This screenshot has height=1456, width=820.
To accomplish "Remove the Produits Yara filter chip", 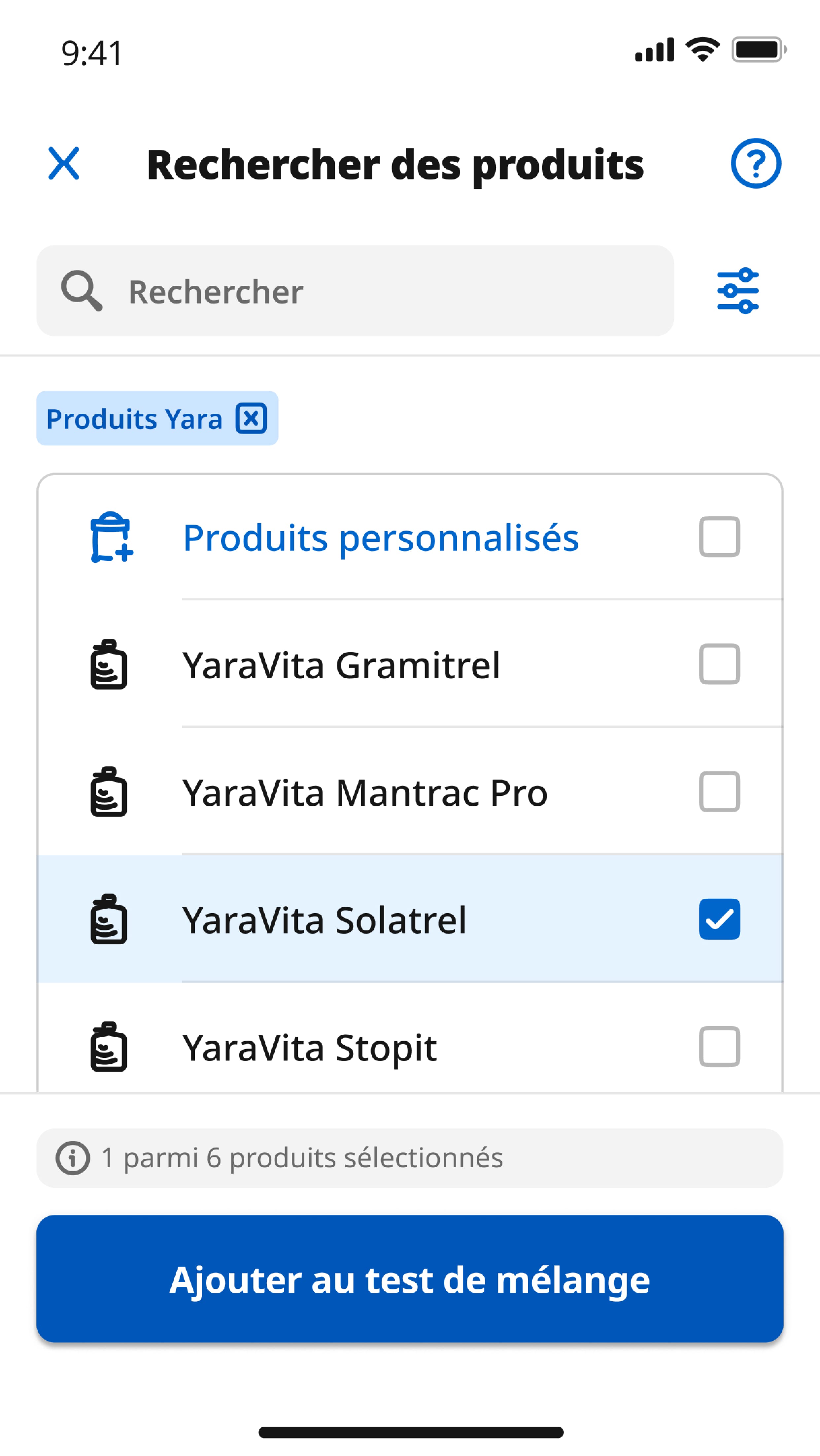I will click(x=251, y=418).
